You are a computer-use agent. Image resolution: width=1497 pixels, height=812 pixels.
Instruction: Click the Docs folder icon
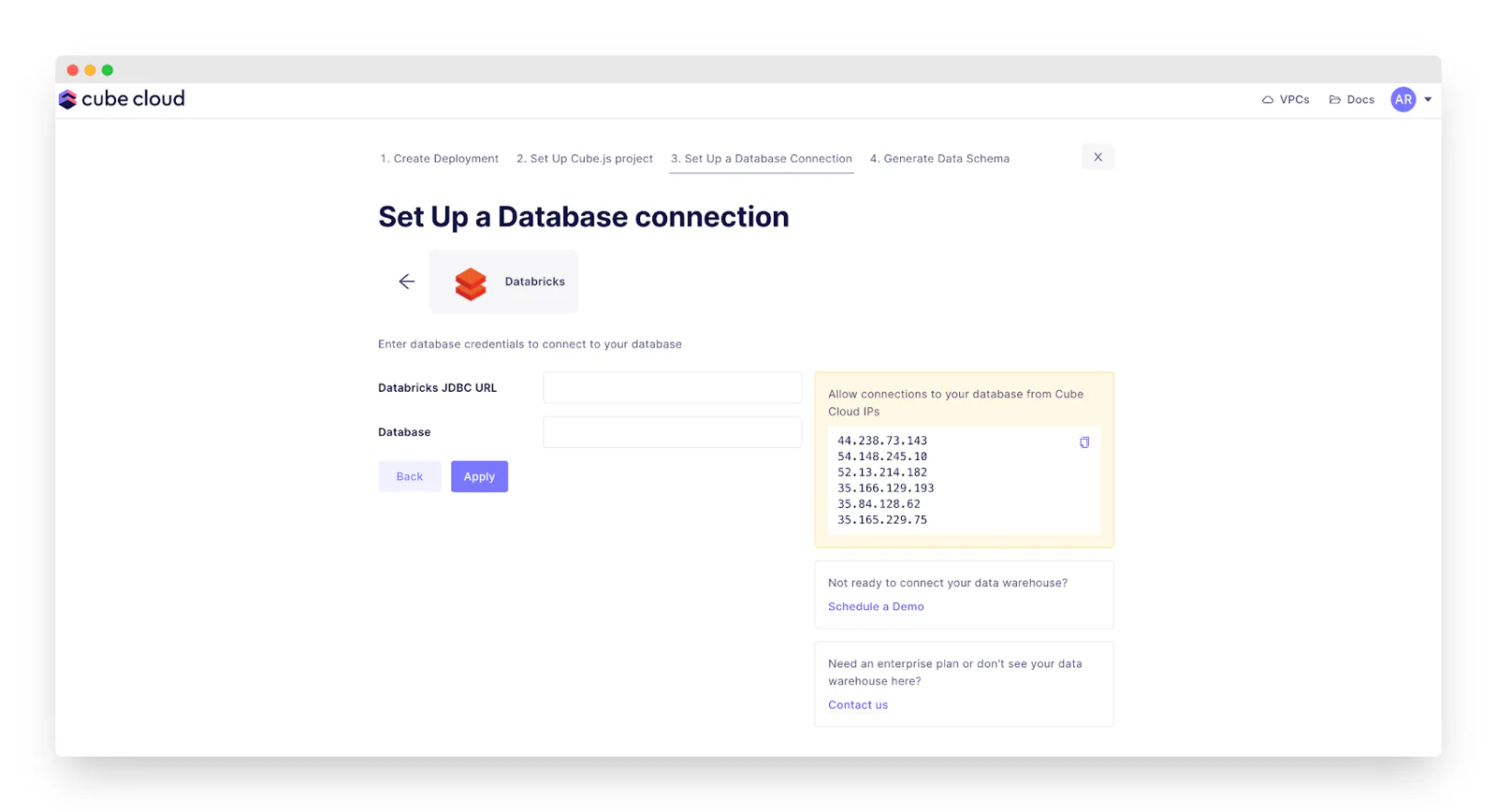(1335, 99)
